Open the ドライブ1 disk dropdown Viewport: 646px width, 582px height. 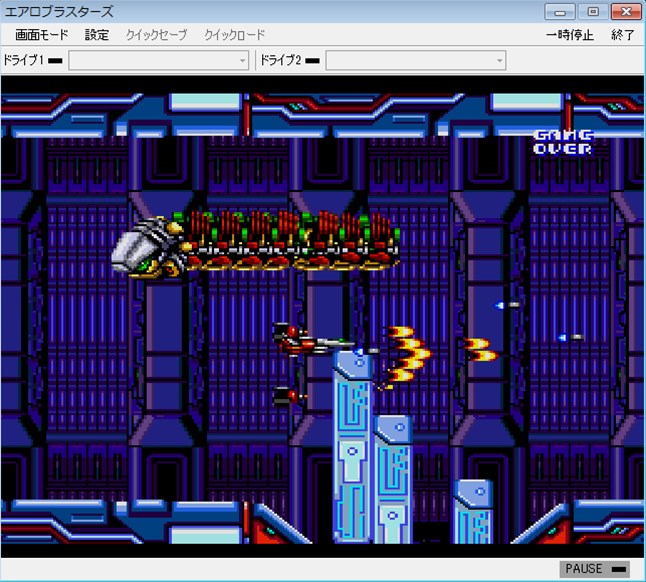click(159, 61)
